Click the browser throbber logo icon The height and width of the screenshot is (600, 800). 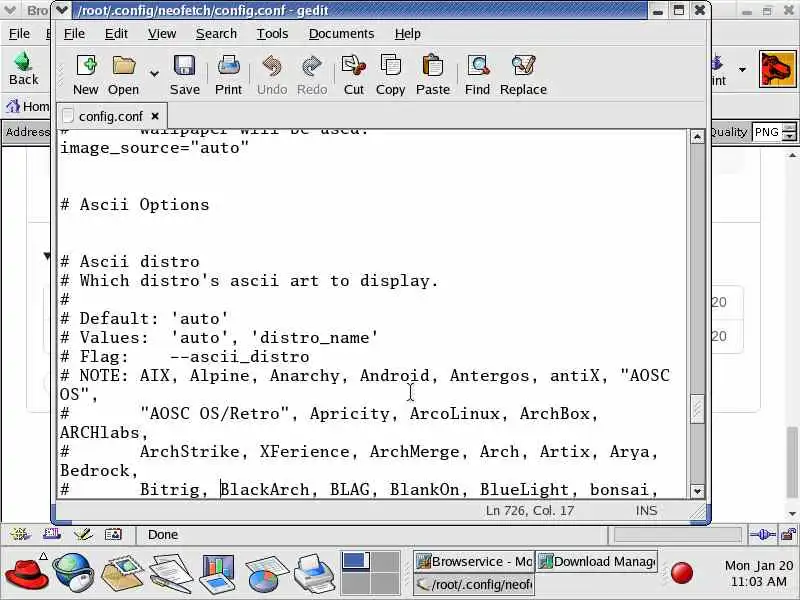(778, 69)
